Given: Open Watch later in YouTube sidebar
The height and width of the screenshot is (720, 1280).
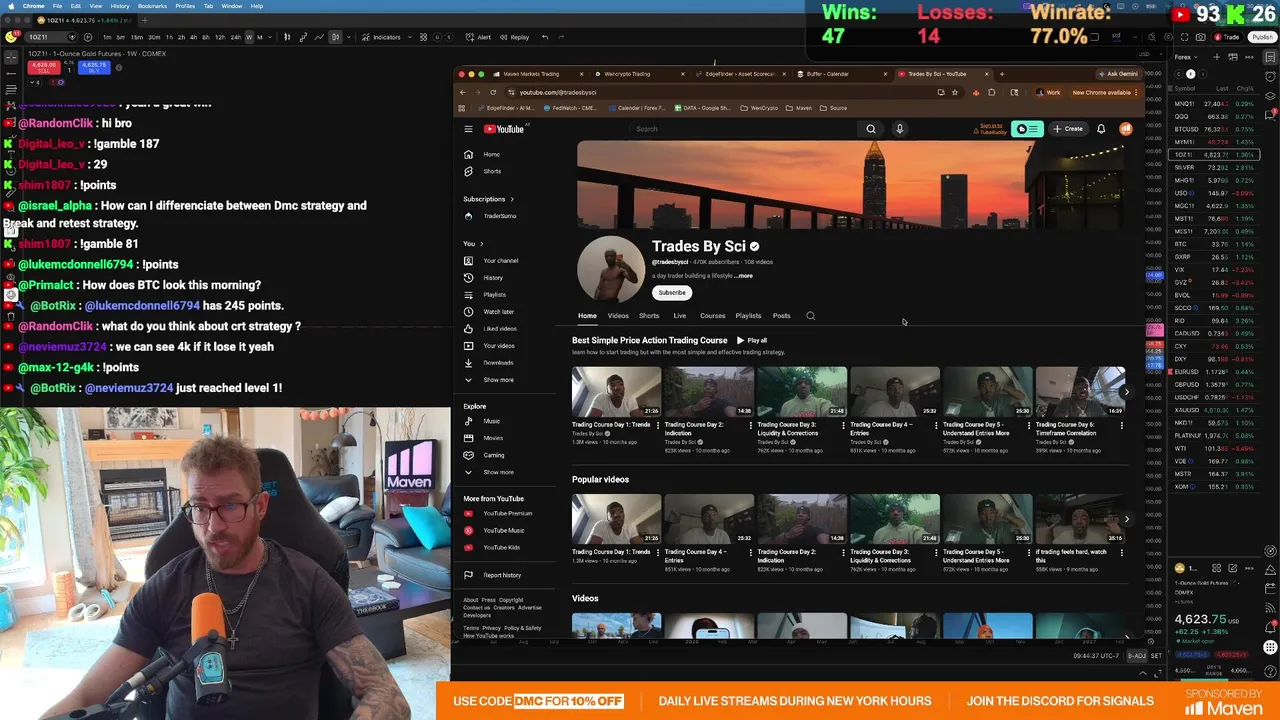Looking at the screenshot, I should coord(500,312).
